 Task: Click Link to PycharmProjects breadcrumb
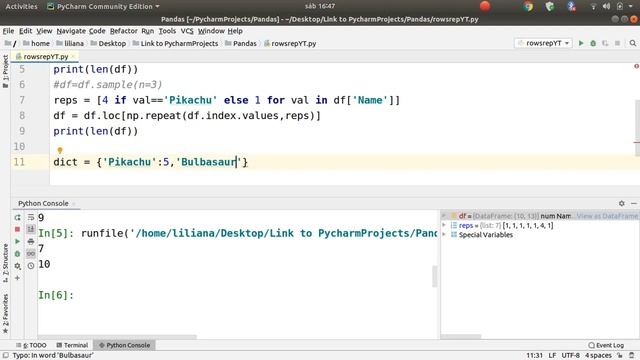pos(175,43)
